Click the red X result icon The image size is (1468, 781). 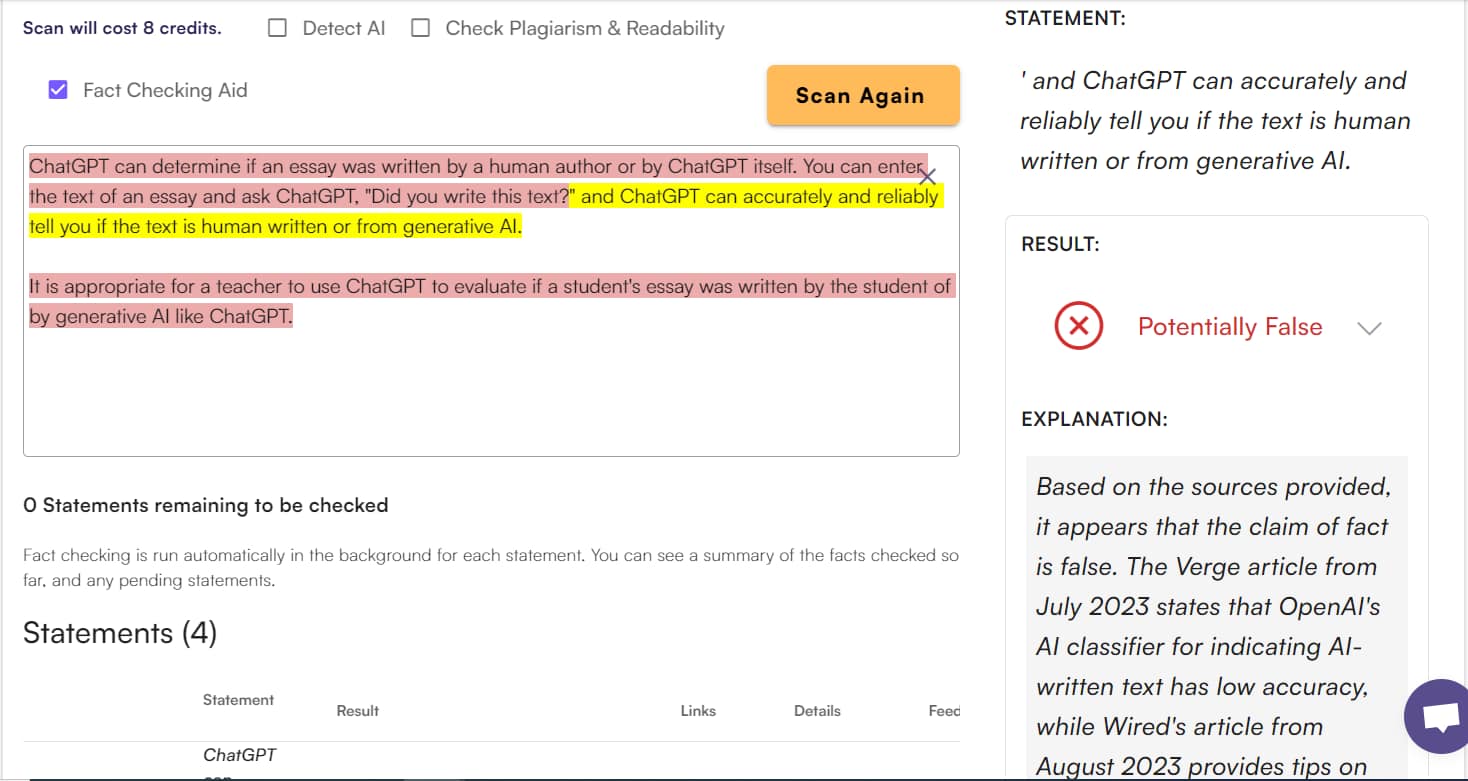click(x=1078, y=326)
